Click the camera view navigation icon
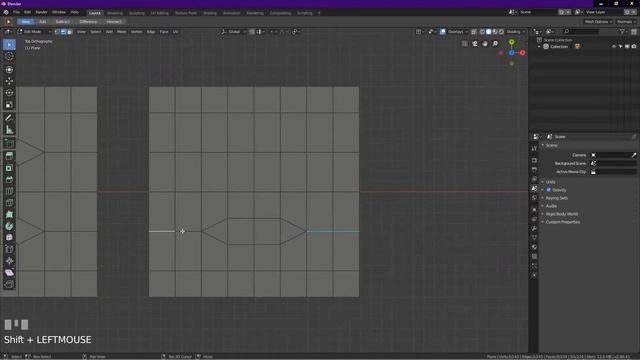640x360 pixels. click(x=475, y=44)
